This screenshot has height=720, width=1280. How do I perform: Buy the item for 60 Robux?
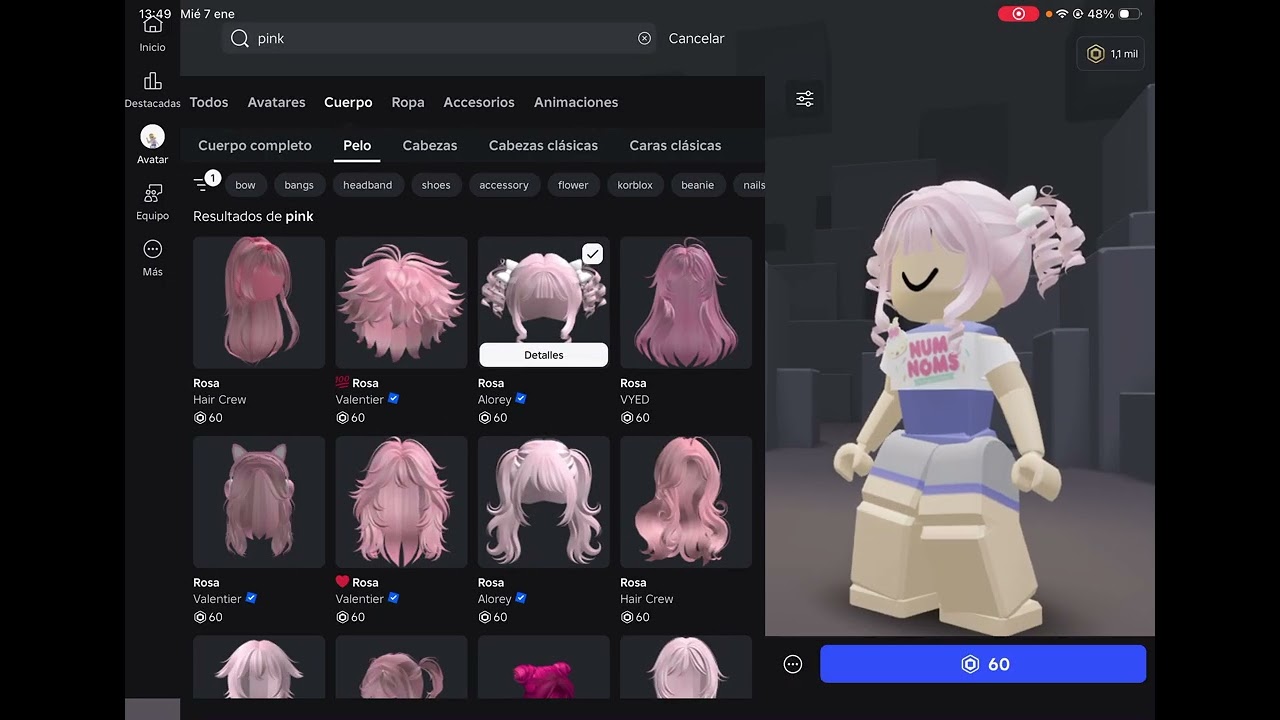coord(983,664)
